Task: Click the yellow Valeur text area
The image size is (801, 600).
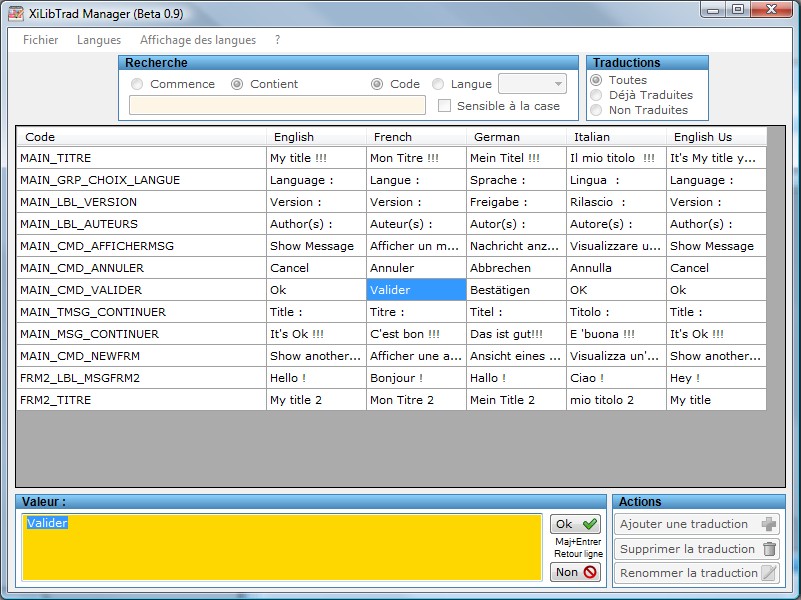Action: tap(282, 547)
